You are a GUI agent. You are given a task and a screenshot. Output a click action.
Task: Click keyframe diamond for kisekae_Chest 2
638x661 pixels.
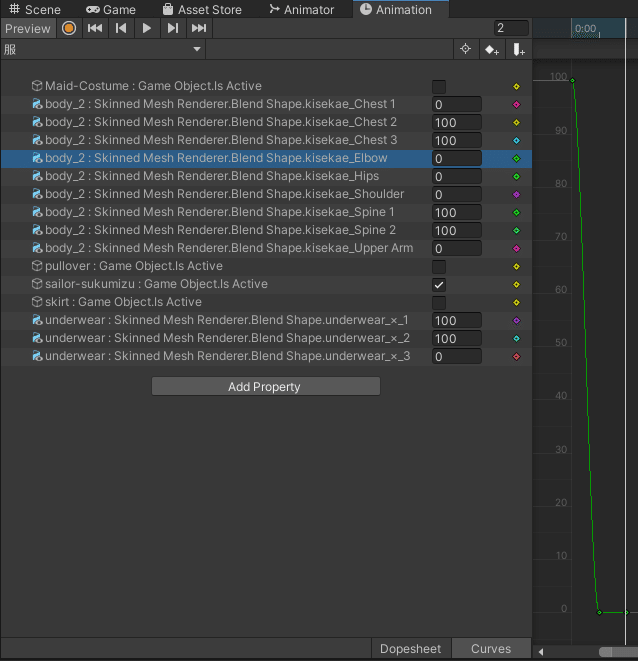(x=516, y=123)
